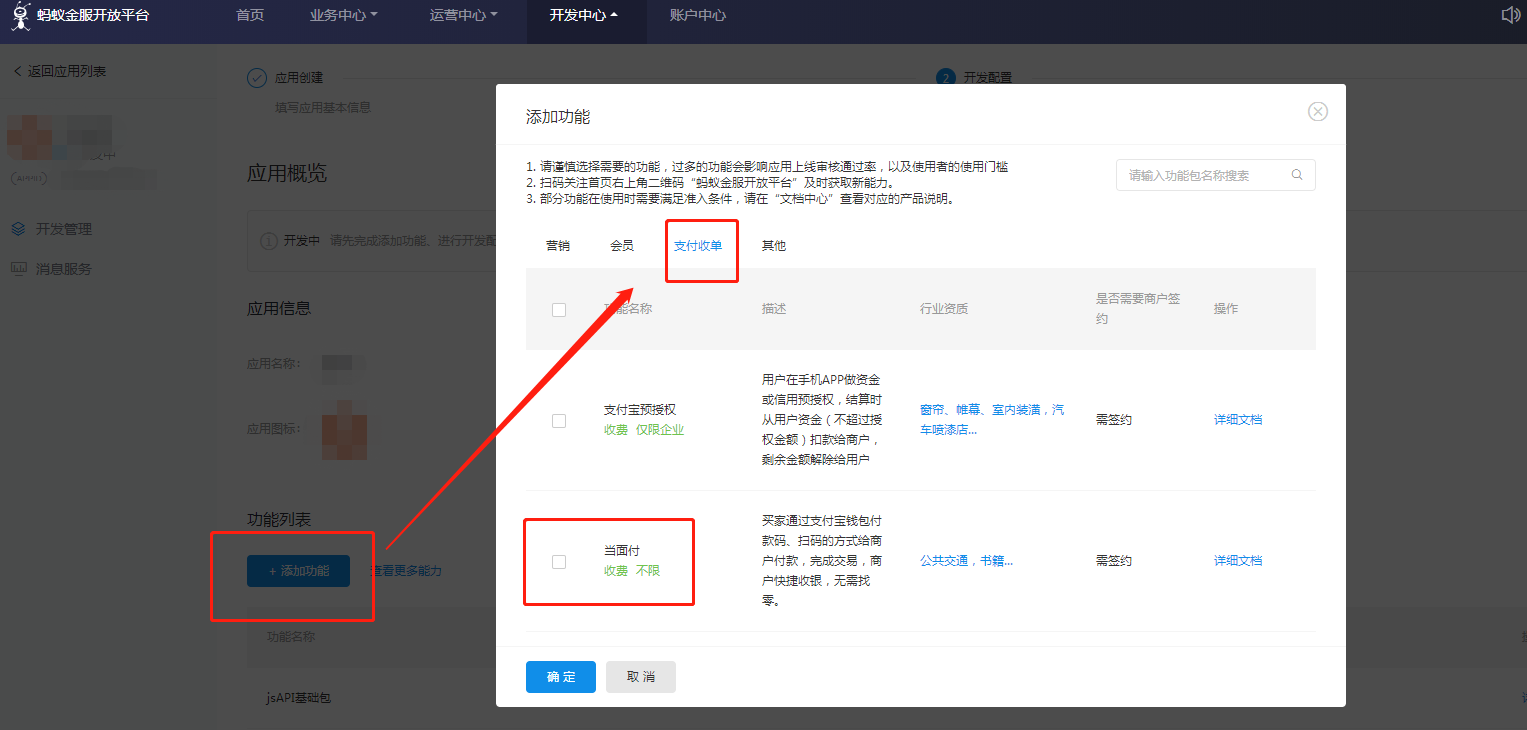Screen dimensions: 1527x730
Task: Click the 查看更多能力 link
Action: (404, 571)
